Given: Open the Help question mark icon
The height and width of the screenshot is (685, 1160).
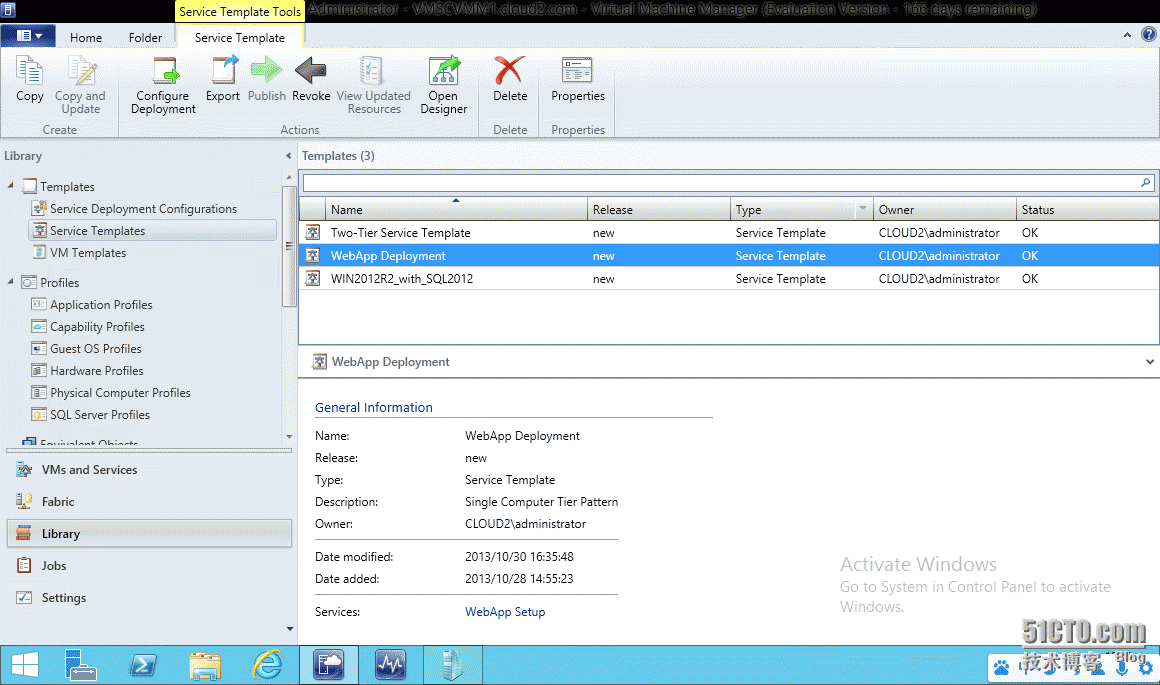Looking at the screenshot, I should pos(1149,34).
